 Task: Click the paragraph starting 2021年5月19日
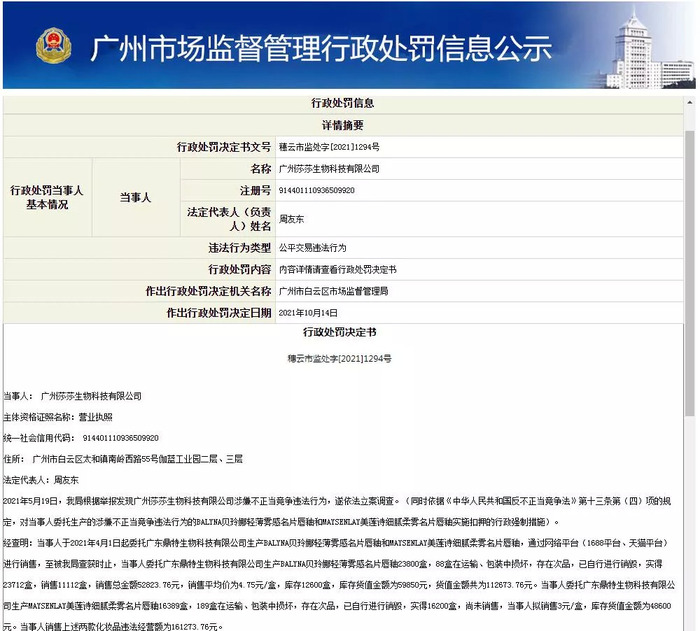pos(337,511)
